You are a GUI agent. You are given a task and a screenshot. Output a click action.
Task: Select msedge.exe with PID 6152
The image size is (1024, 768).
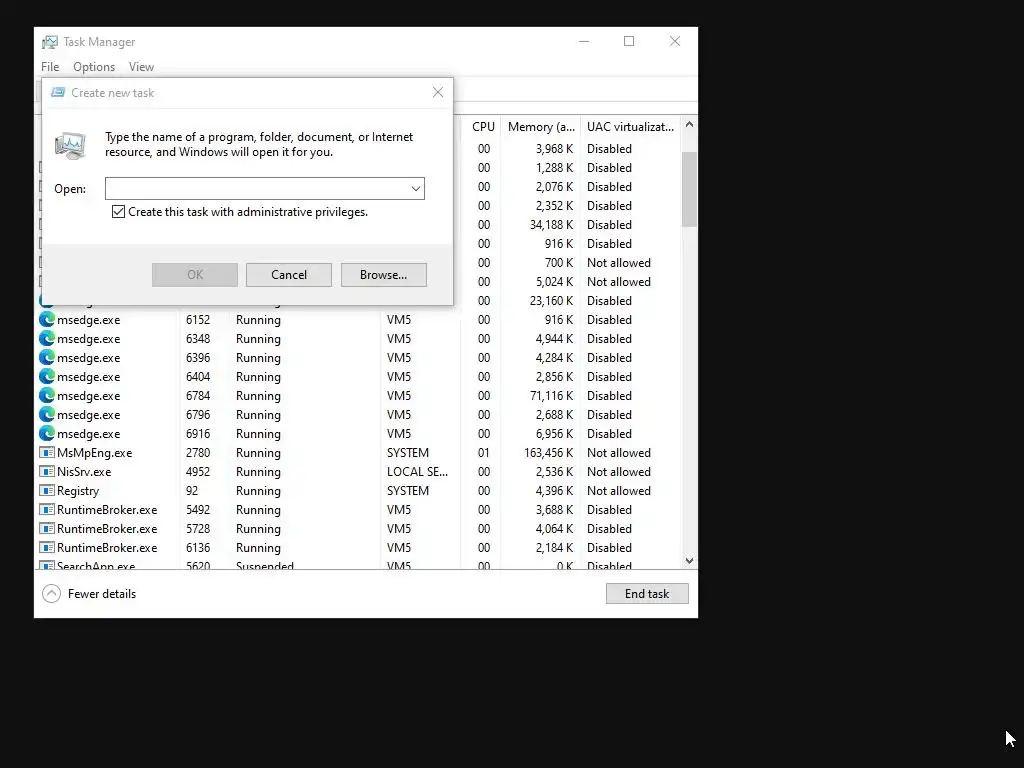359,319
